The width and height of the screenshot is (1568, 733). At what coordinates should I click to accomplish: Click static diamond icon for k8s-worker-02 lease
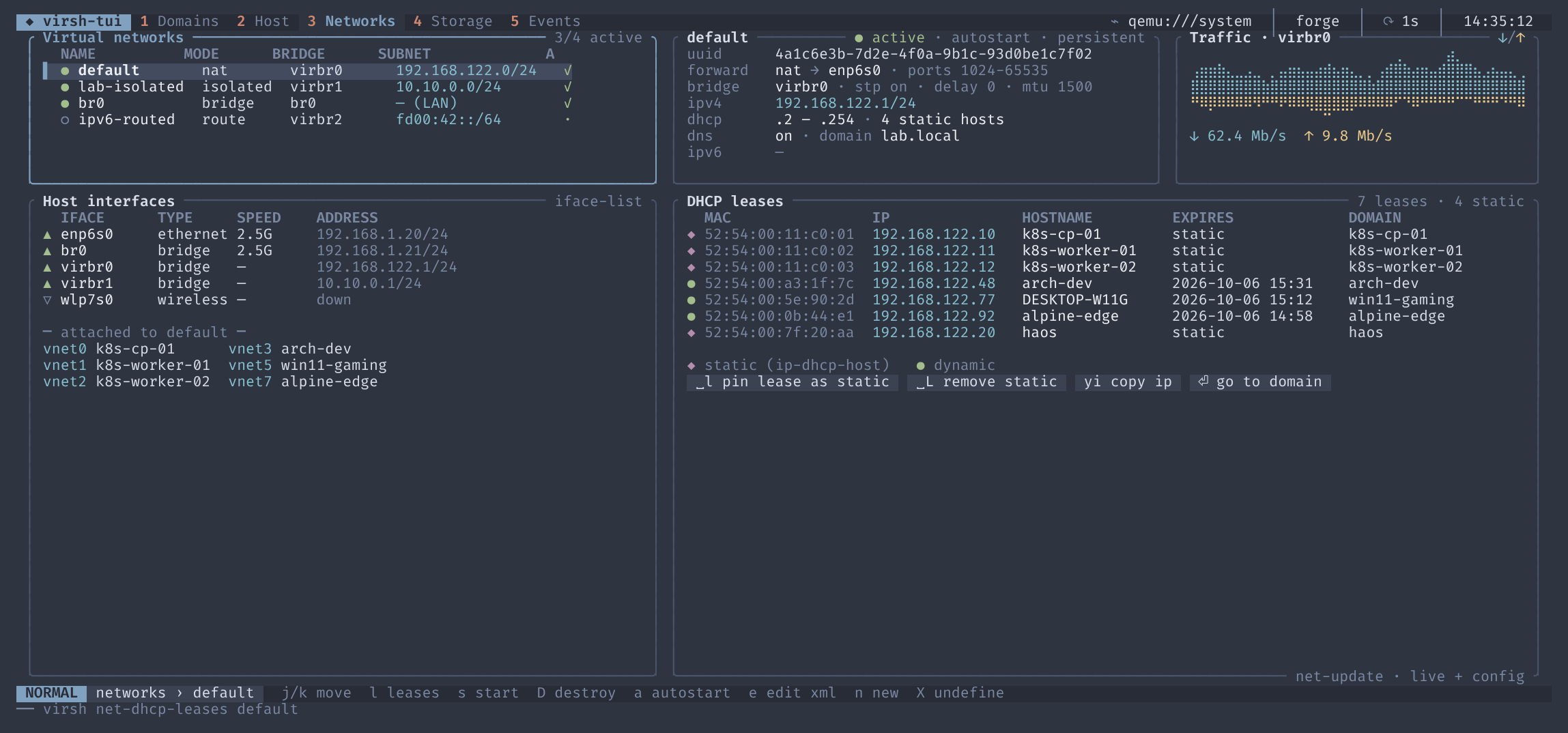tap(692, 267)
